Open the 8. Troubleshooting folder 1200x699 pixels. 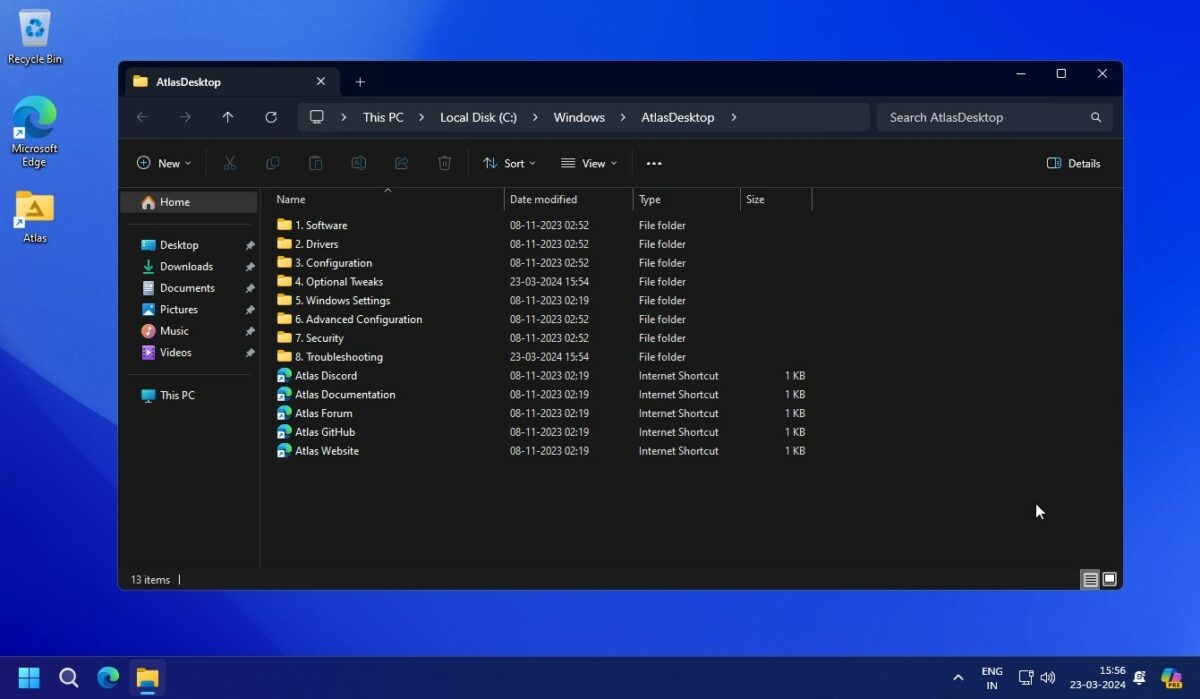pos(339,356)
